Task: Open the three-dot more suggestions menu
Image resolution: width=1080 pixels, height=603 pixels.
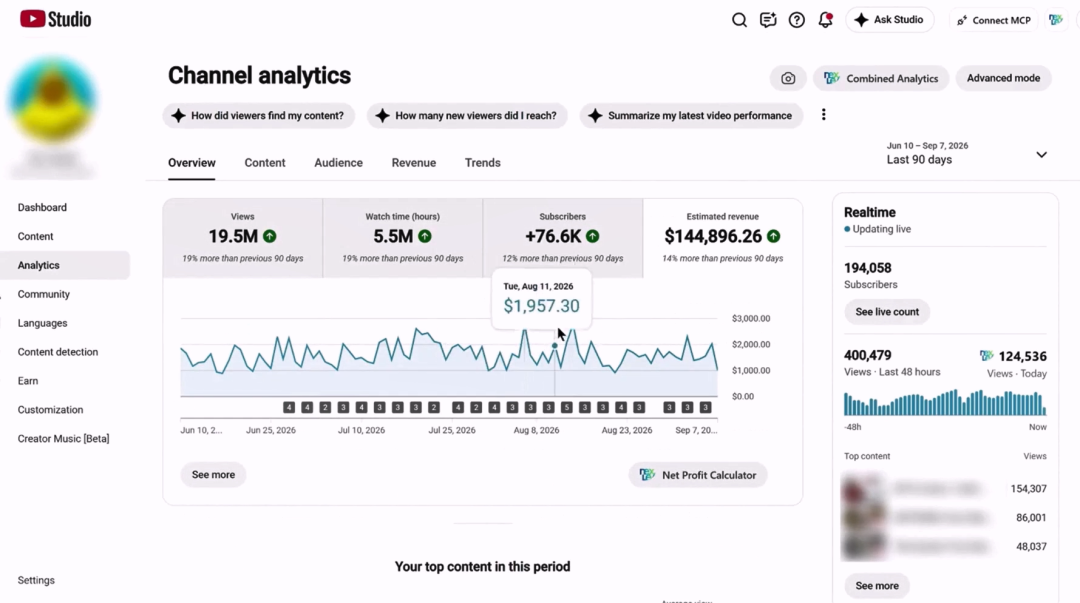Action: [x=823, y=115]
